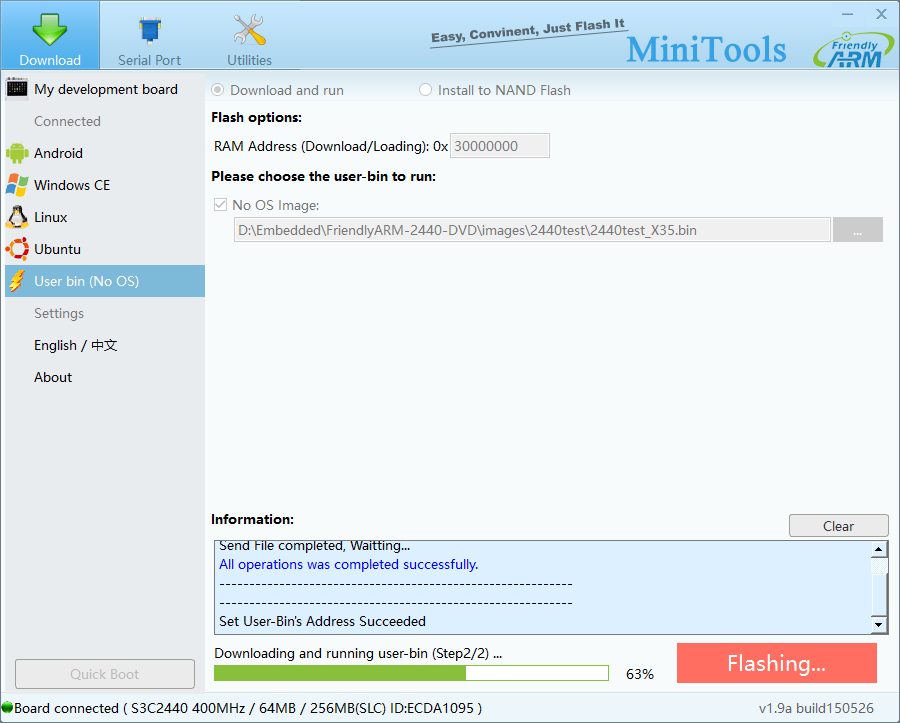Click the user-bin file path field
Viewport: 900px width, 723px height.
[532, 230]
